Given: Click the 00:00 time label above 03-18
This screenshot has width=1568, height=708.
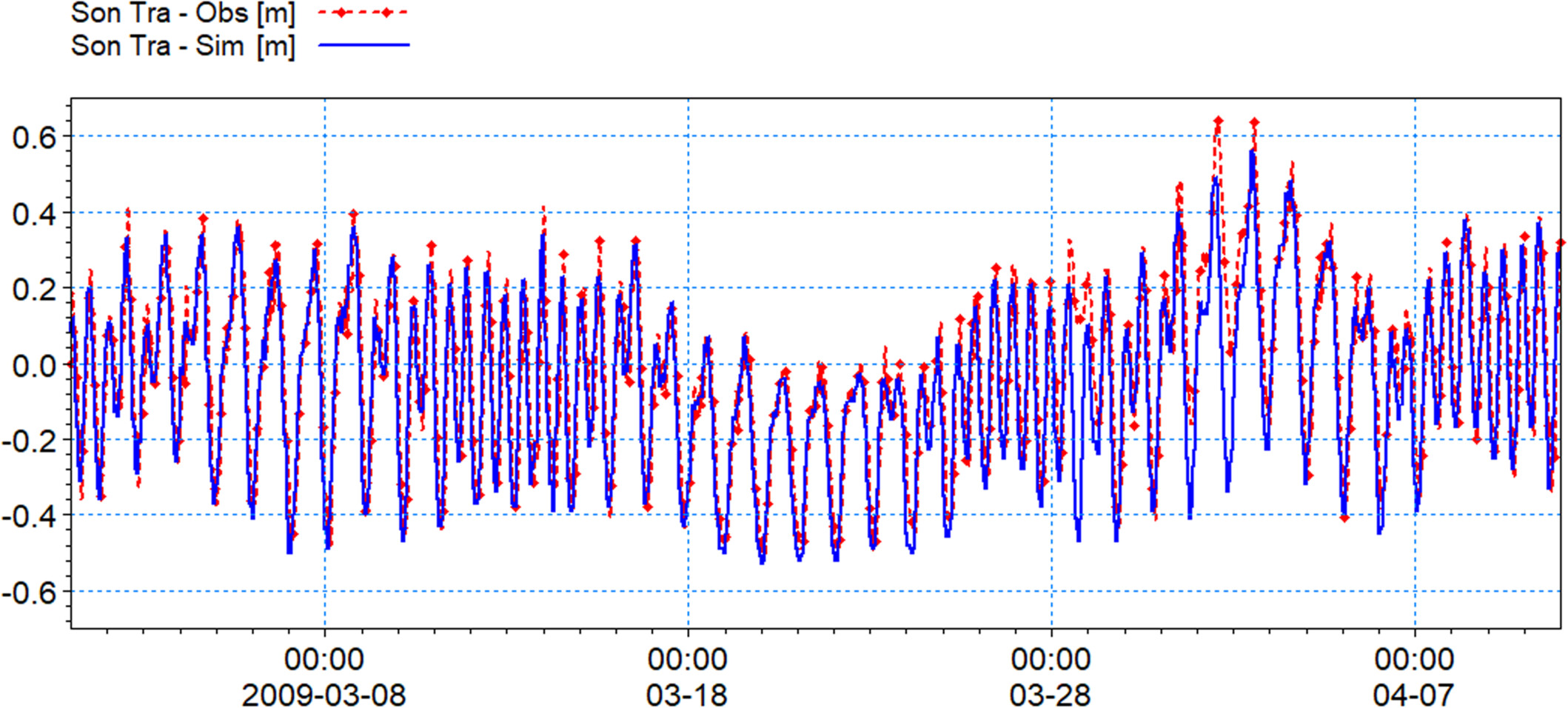Looking at the screenshot, I should [x=688, y=659].
